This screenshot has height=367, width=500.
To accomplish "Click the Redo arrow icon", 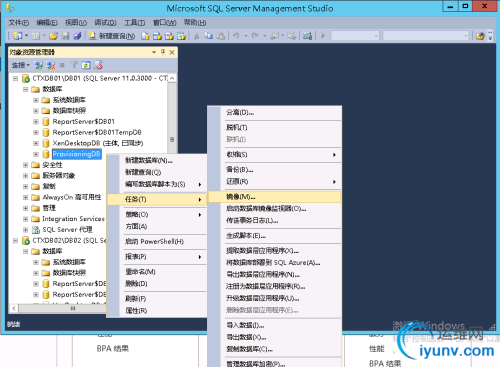I will pos(255,36).
